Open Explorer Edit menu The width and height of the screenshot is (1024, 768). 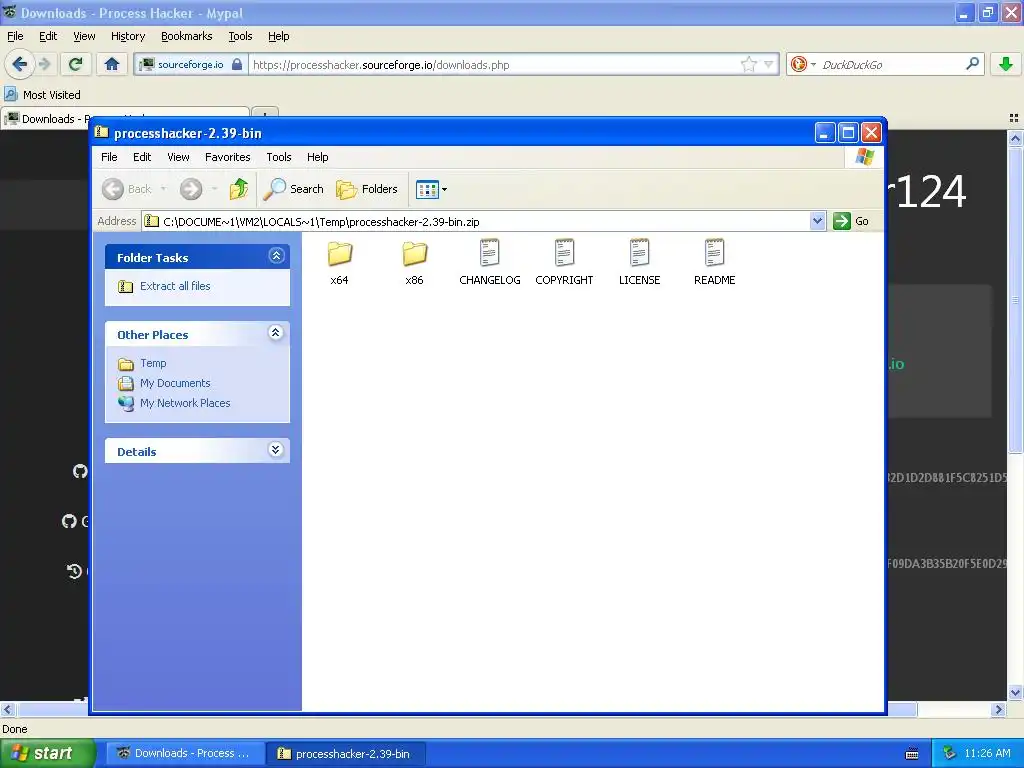pos(142,157)
